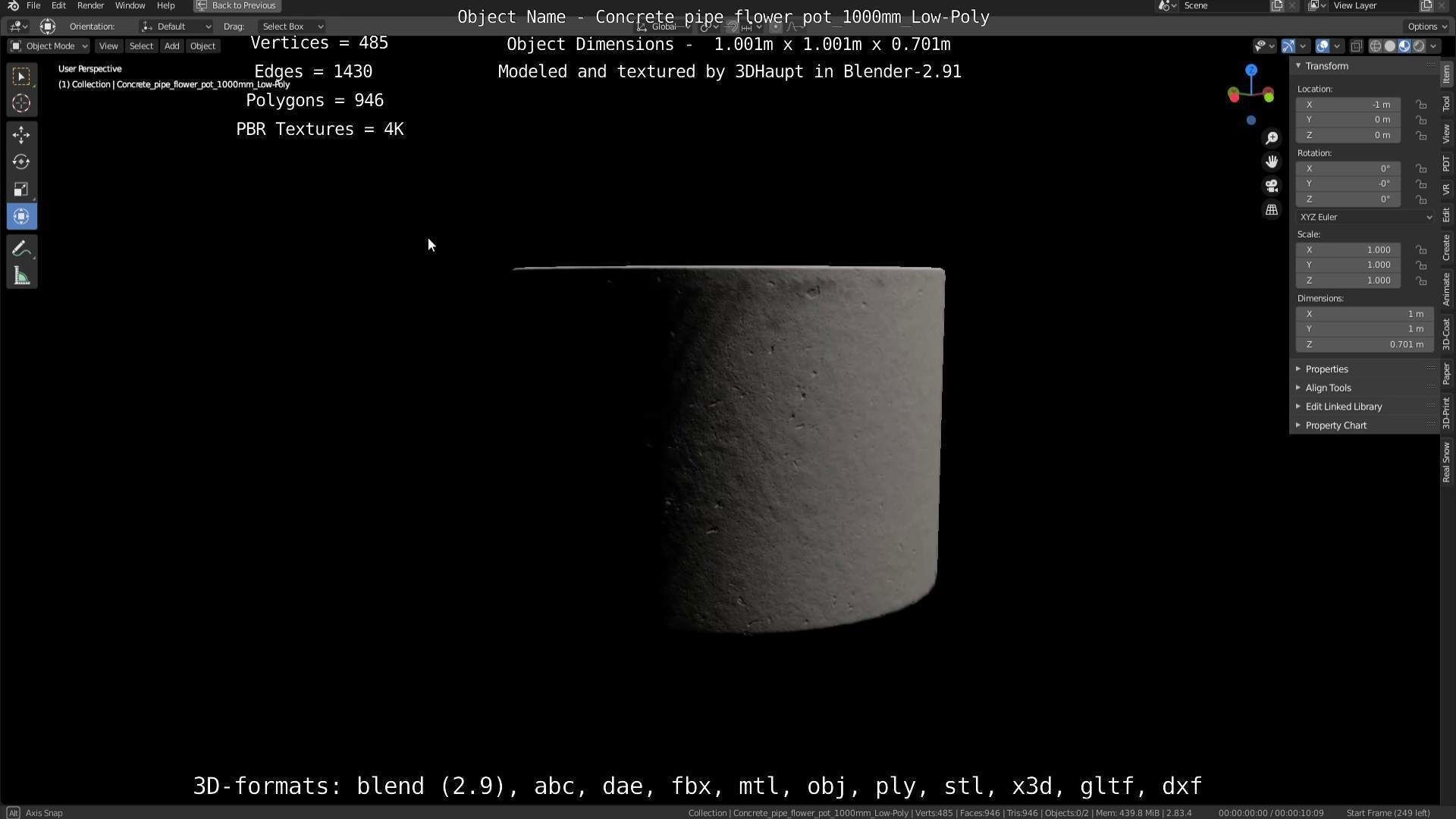1456x819 pixels.
Task: Select the Rotate tool
Action: tap(21, 162)
